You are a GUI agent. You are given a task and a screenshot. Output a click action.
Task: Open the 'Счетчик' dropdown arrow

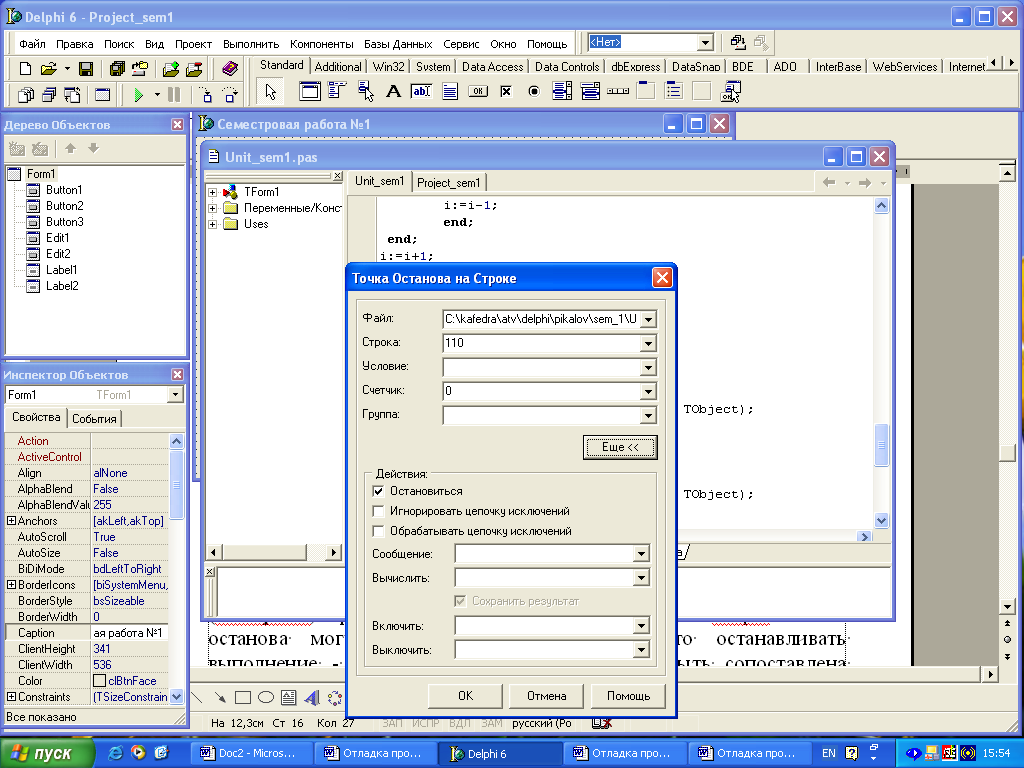pos(648,392)
